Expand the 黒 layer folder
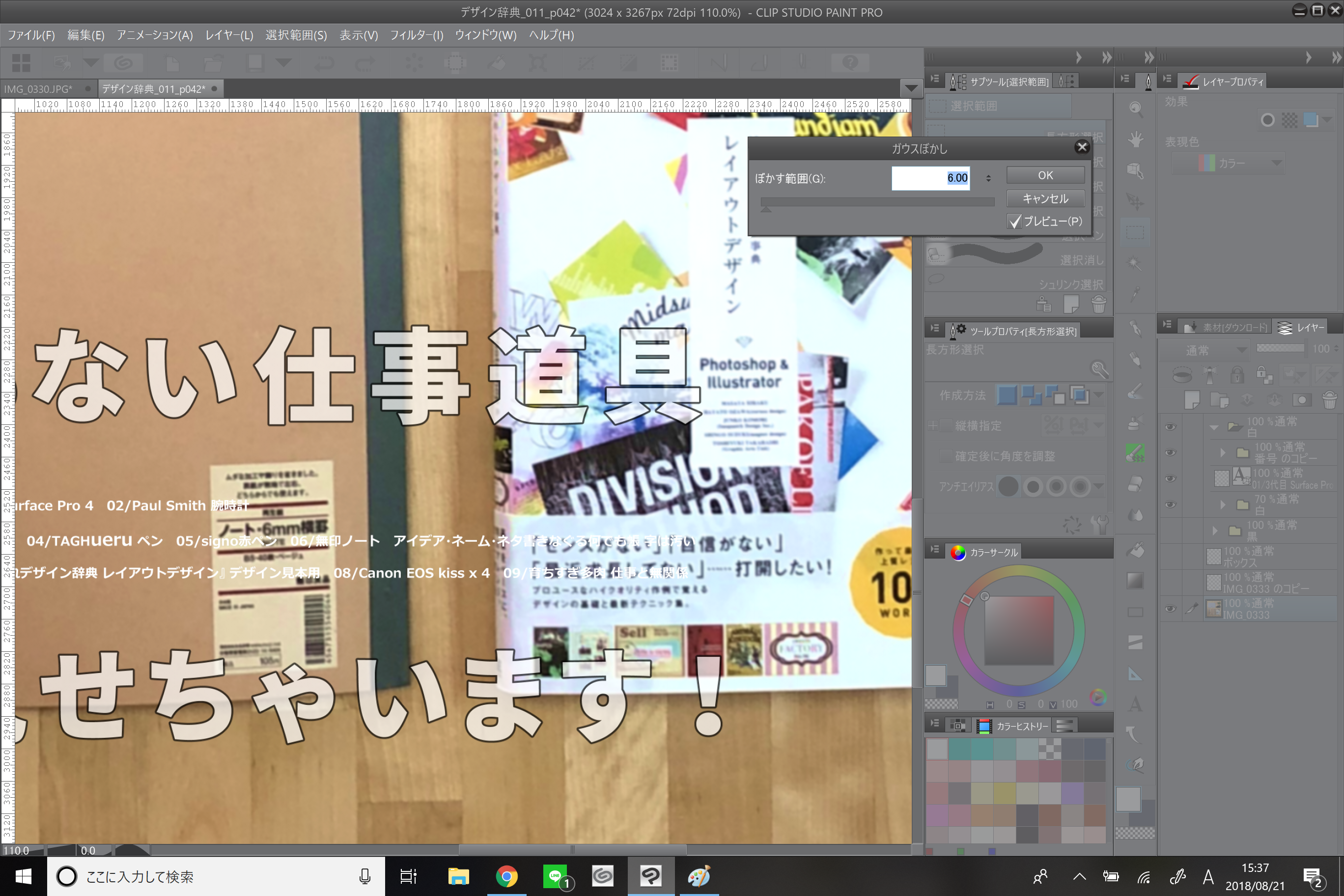The width and height of the screenshot is (1344, 896). point(1214,531)
